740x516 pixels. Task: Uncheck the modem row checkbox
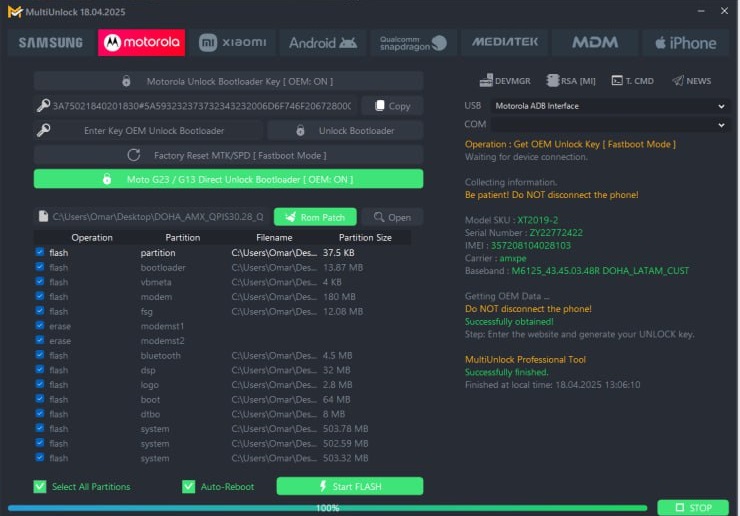coord(40,296)
